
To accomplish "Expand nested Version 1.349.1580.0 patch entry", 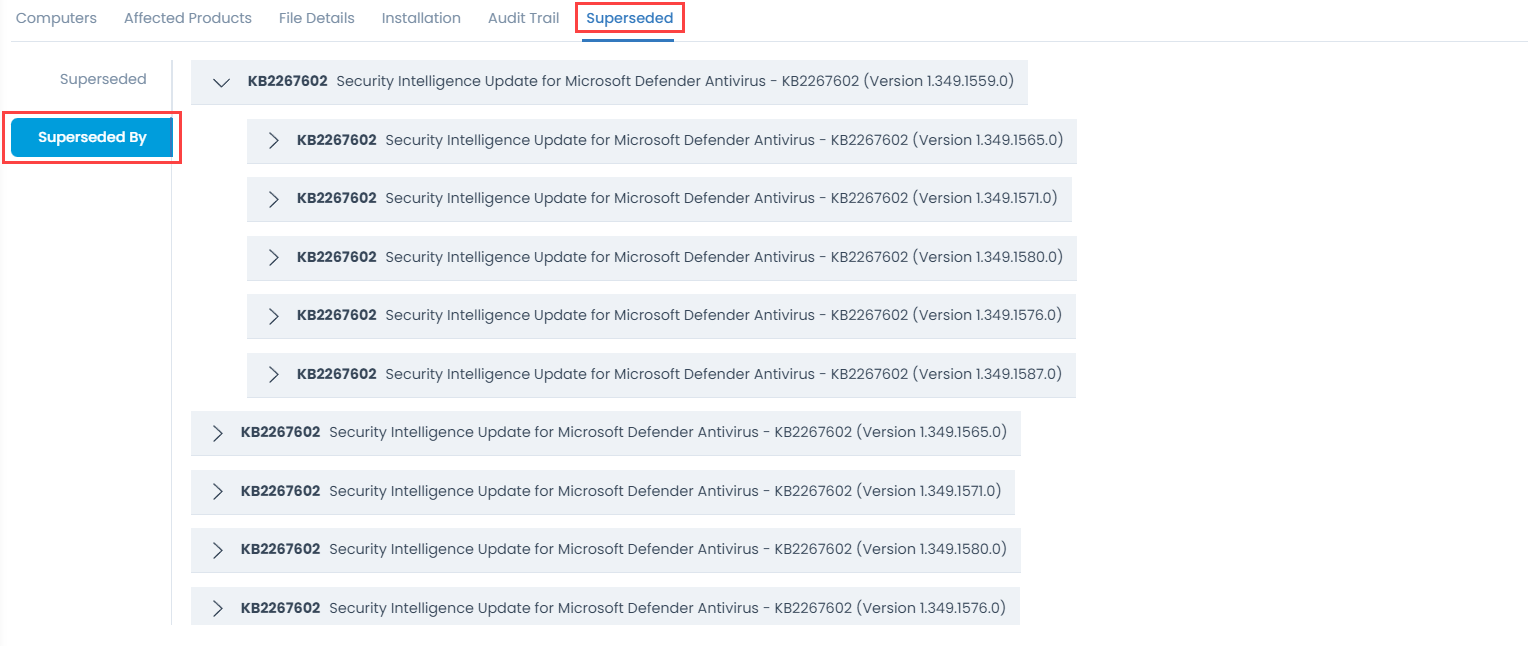I will pos(273,258).
